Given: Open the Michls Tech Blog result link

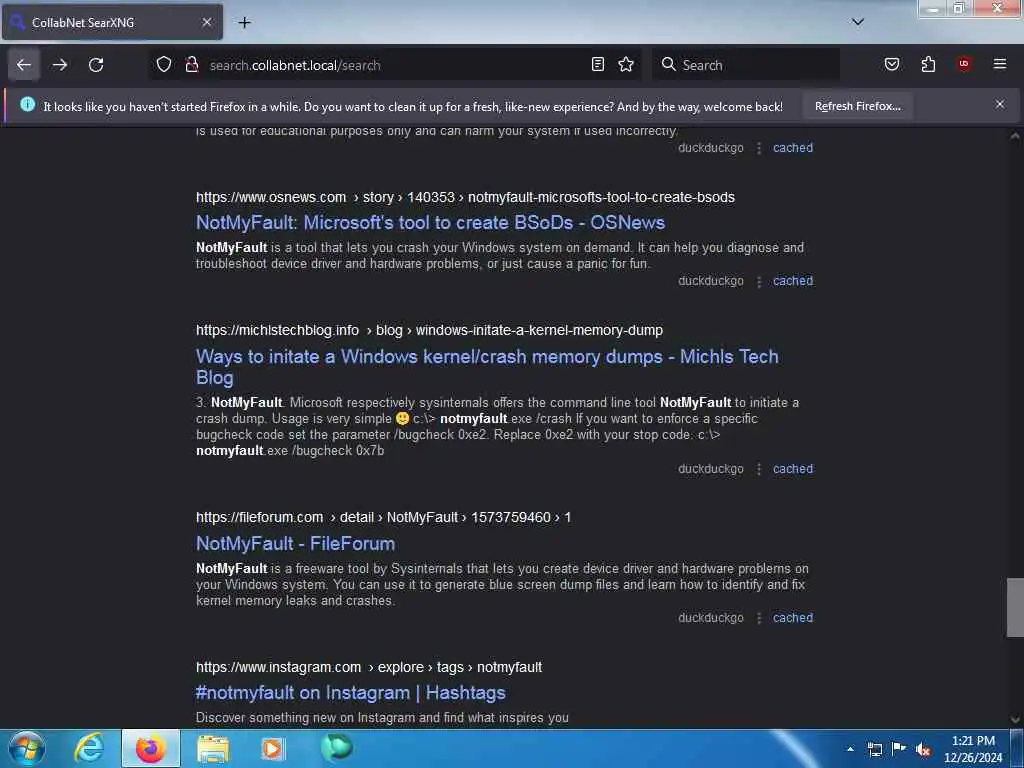Looking at the screenshot, I should click(487, 367).
